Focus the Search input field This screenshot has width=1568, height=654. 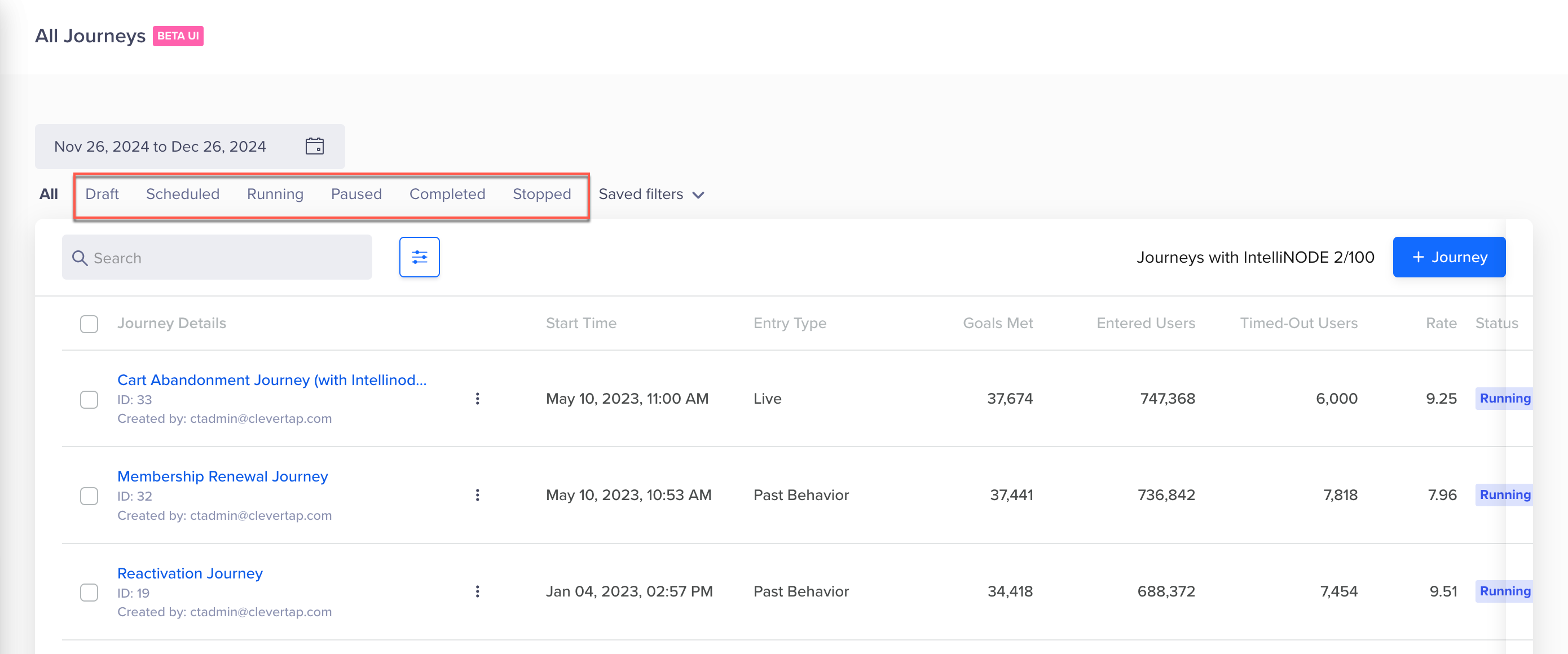click(x=217, y=257)
